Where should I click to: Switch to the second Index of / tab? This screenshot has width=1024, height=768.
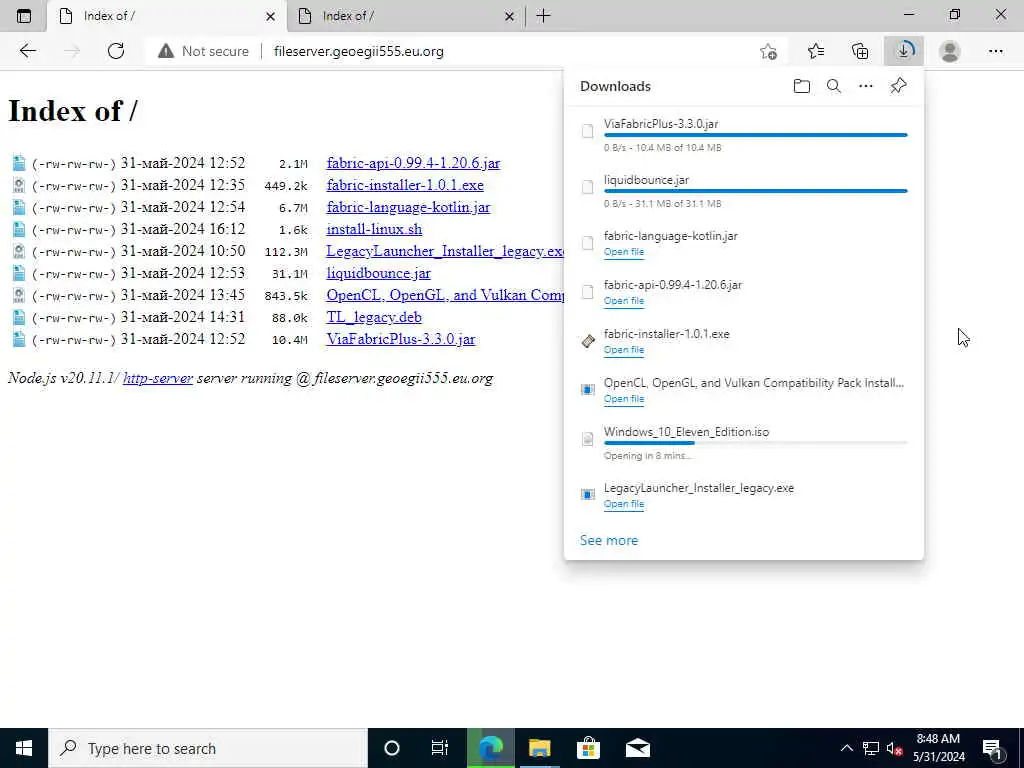pos(405,16)
